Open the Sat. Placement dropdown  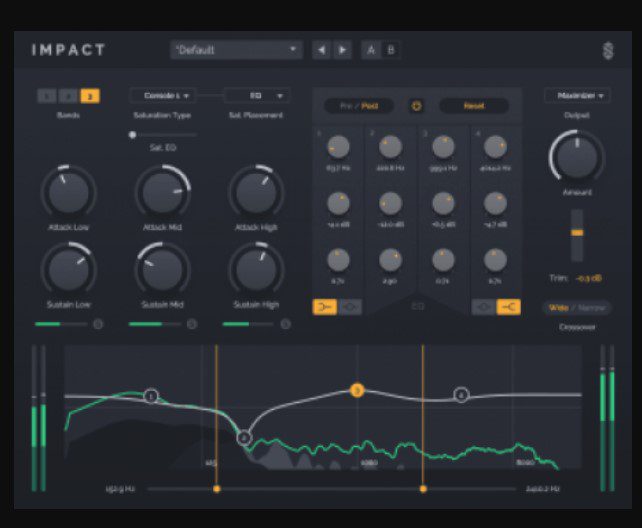[257, 96]
